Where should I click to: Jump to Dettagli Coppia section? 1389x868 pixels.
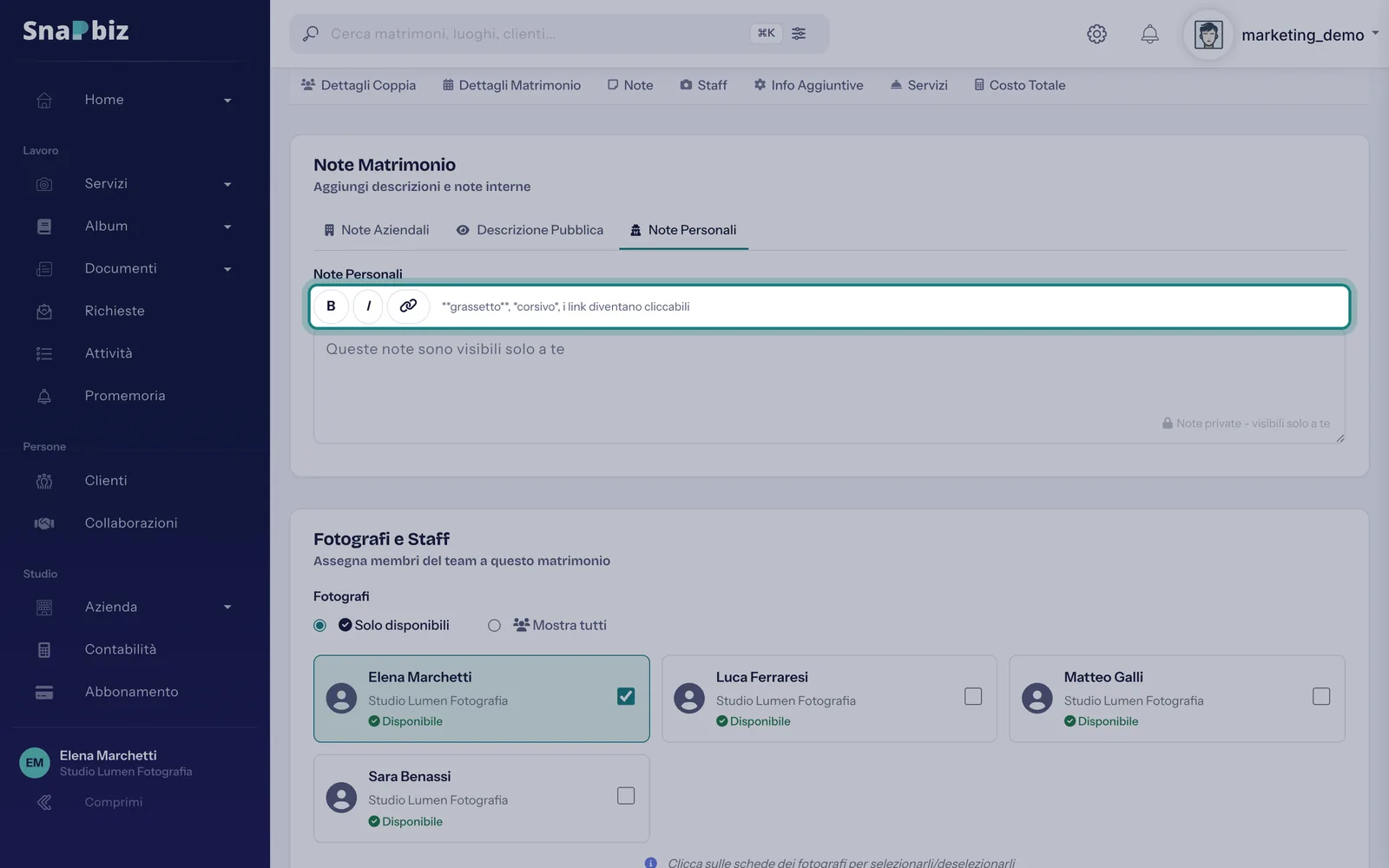pos(359,85)
